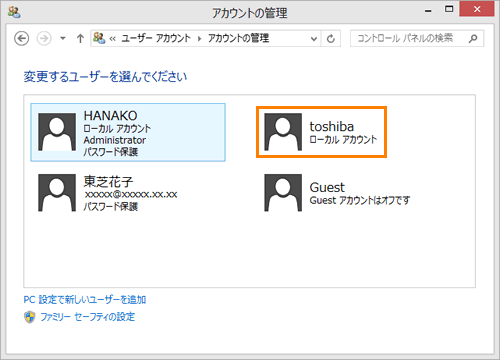The width and height of the screenshot is (500, 360).
Task: Open ファミリー セーフティの設定 link
Action: [x=88, y=317]
